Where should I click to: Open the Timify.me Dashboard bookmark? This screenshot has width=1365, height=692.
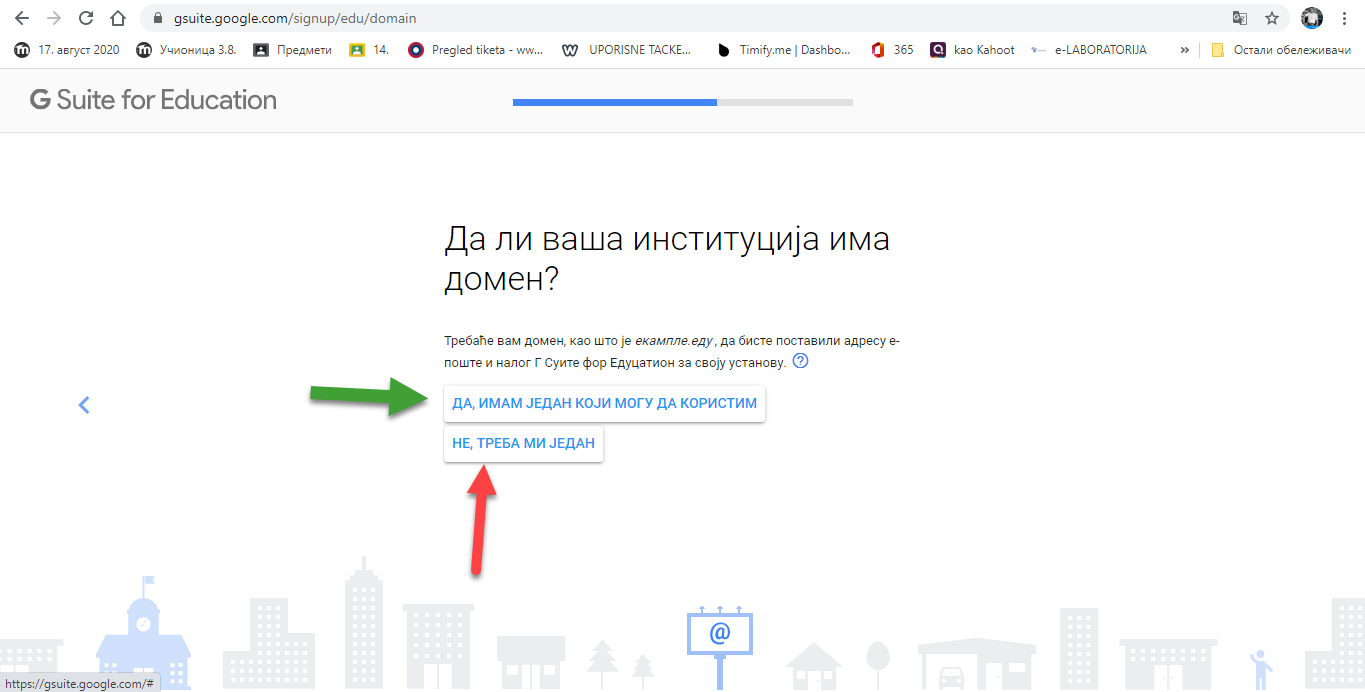tap(784, 50)
